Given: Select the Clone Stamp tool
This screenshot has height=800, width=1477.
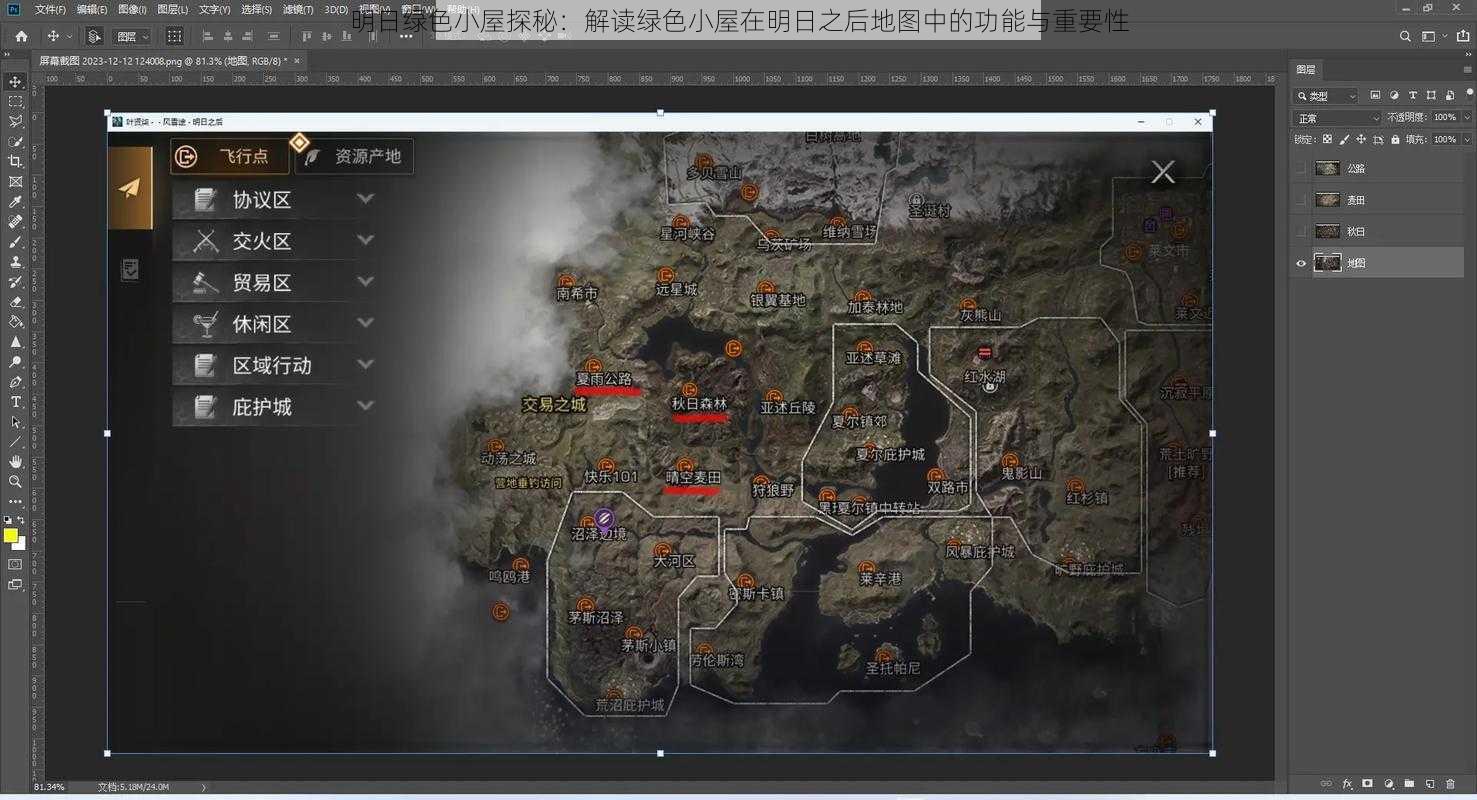Looking at the screenshot, I should tap(15, 262).
